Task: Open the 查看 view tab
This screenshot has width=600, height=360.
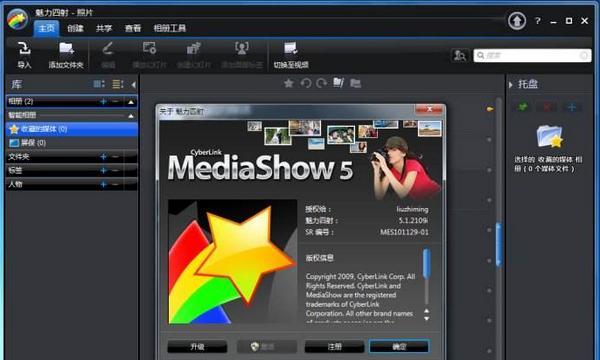Action: click(133, 28)
